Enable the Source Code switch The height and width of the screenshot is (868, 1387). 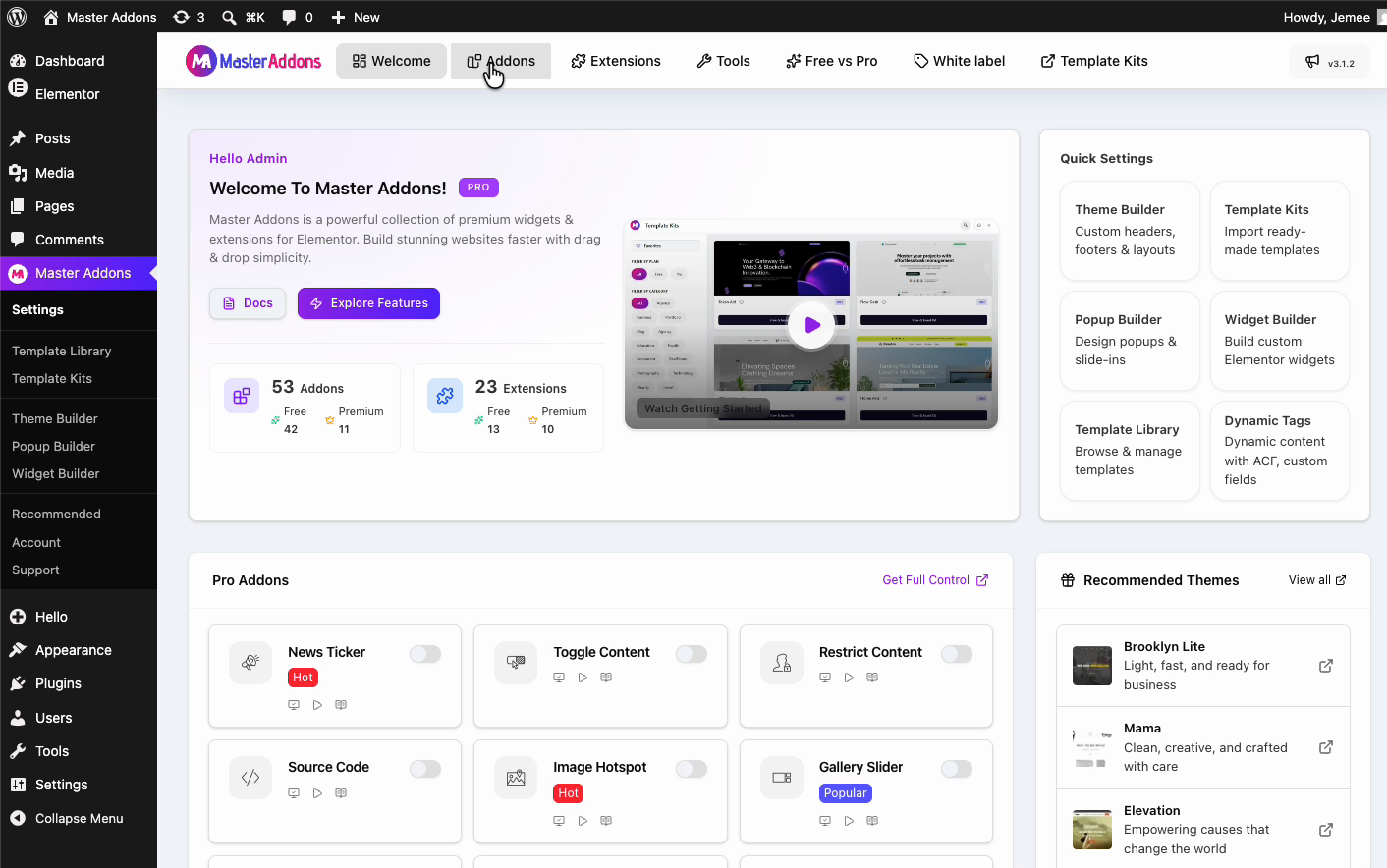pyautogui.click(x=425, y=769)
